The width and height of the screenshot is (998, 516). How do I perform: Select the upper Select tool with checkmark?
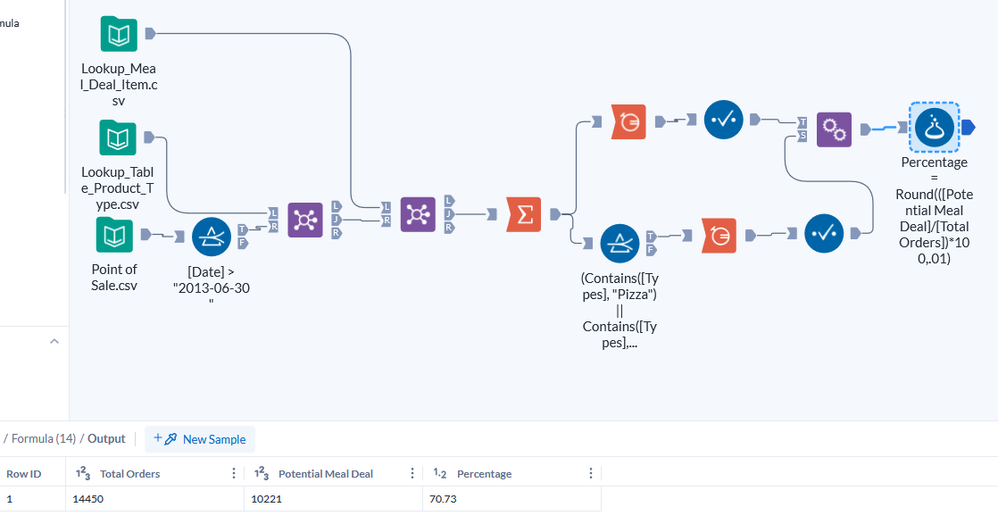pos(722,120)
